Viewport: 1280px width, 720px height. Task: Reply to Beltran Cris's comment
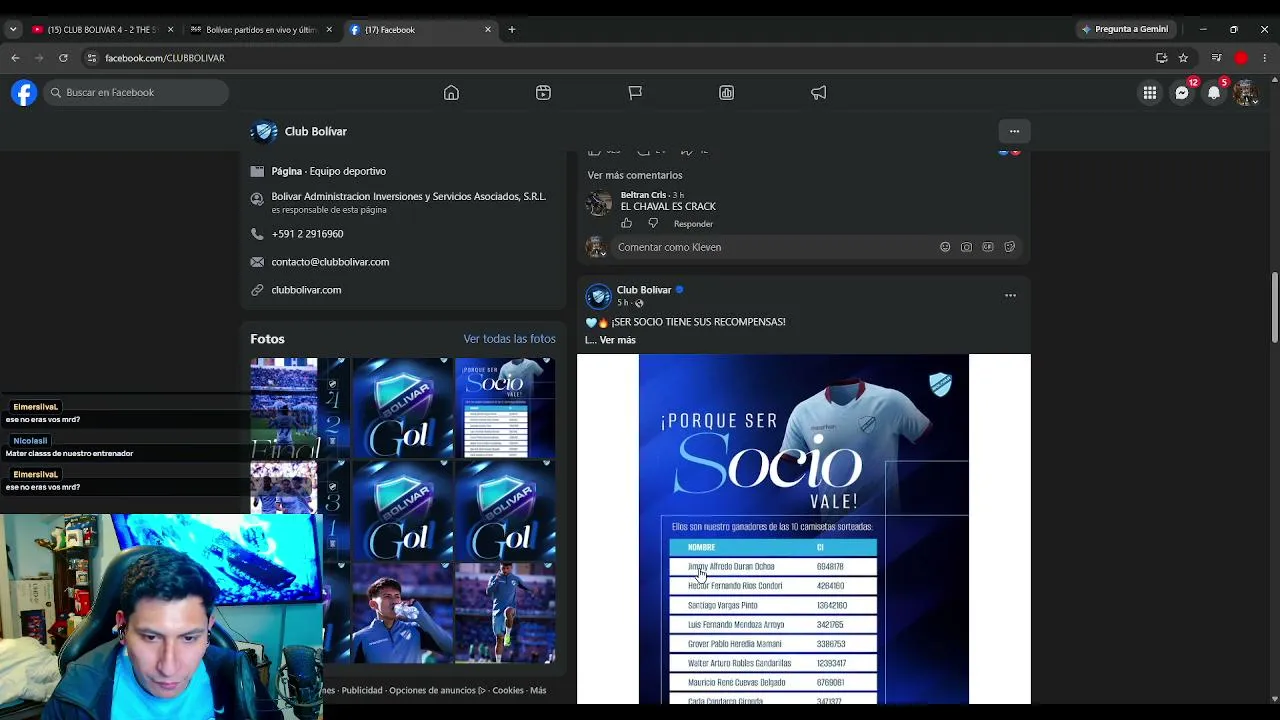(x=693, y=224)
